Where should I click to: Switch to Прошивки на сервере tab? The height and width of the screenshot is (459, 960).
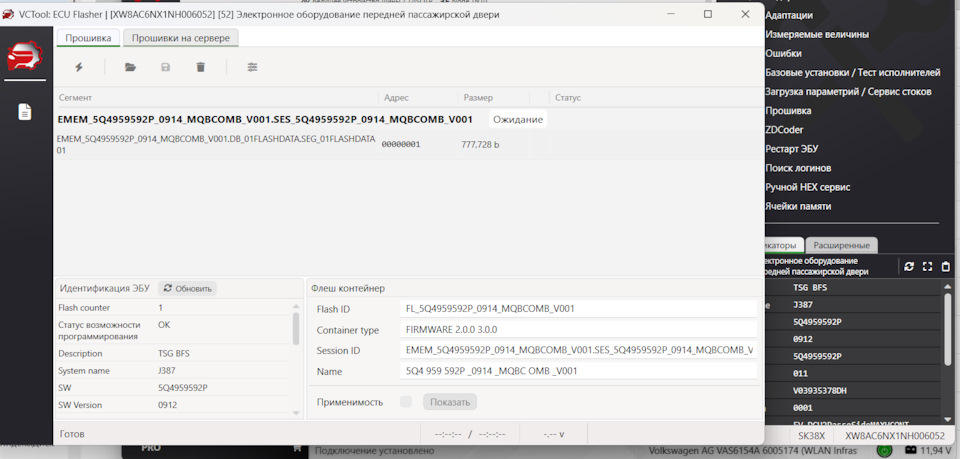pos(181,38)
